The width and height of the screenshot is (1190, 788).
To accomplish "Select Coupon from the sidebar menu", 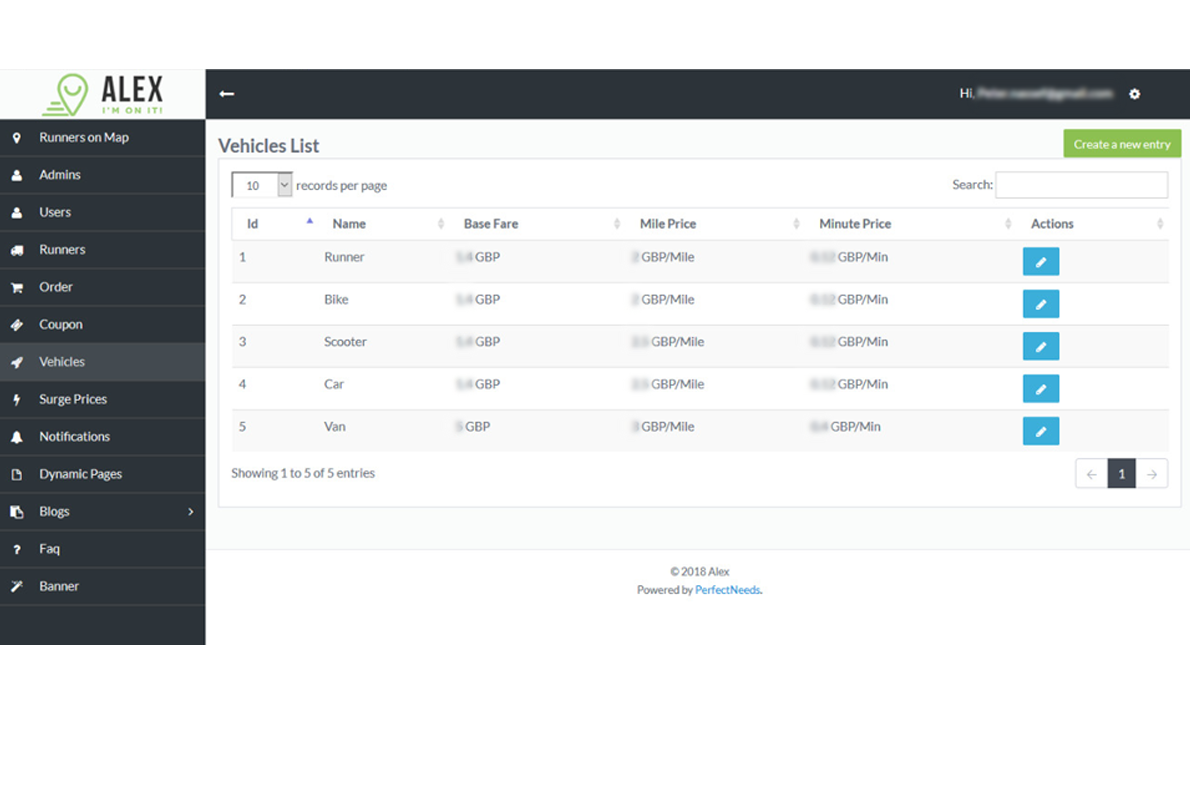I will coord(61,324).
